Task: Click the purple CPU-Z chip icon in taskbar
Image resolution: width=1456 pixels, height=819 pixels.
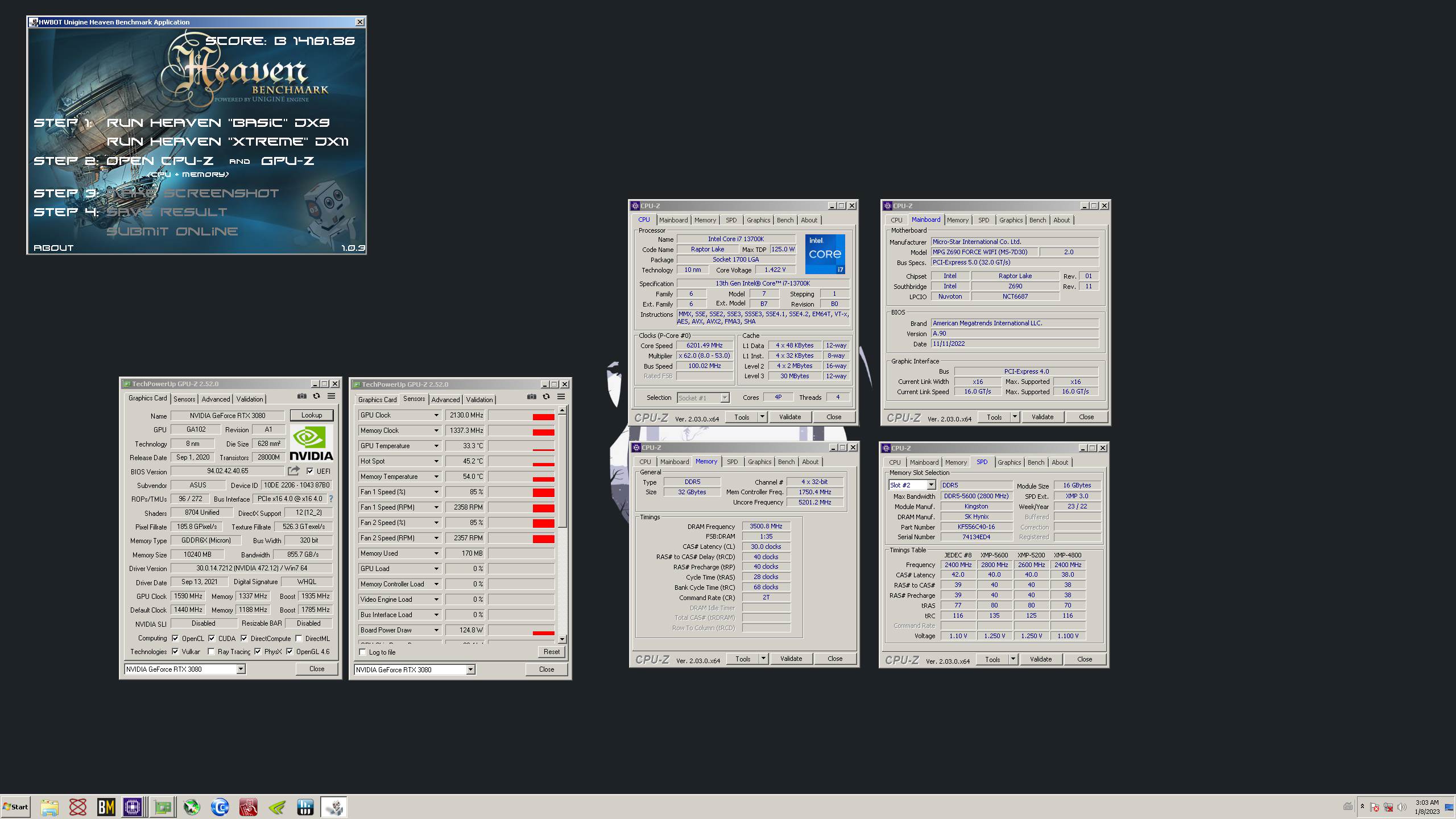Action: coord(133,807)
